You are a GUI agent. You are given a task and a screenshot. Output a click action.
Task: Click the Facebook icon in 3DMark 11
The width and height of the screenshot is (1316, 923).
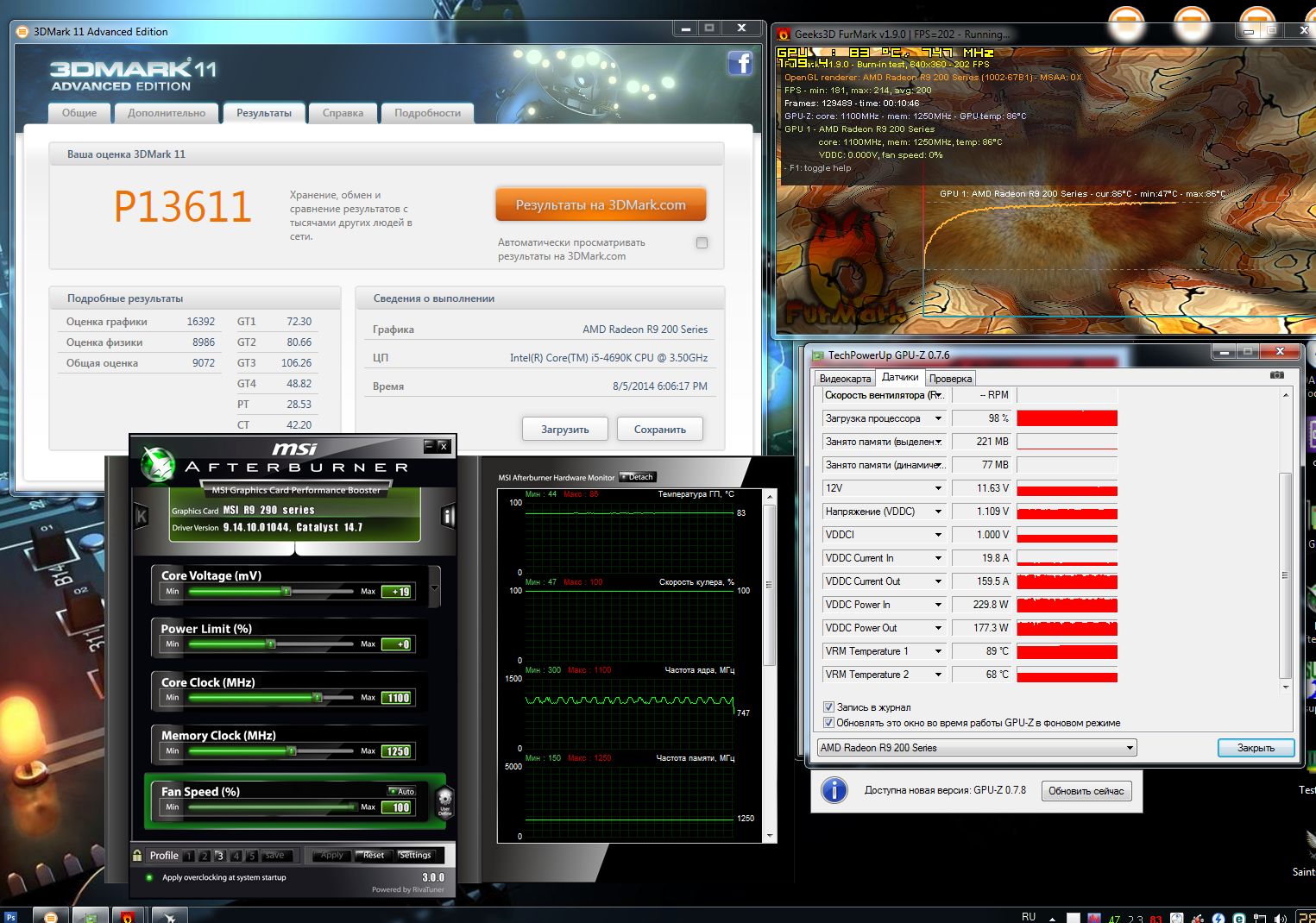click(x=740, y=63)
